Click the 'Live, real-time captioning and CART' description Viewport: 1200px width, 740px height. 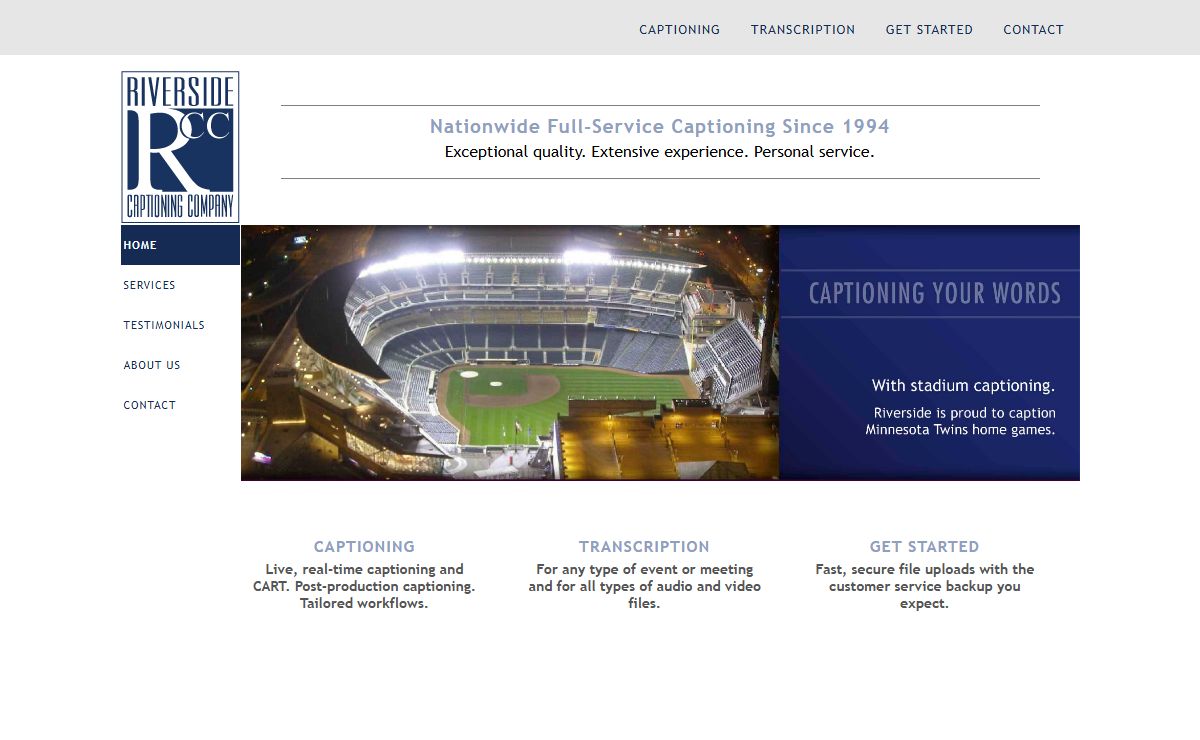(x=364, y=586)
